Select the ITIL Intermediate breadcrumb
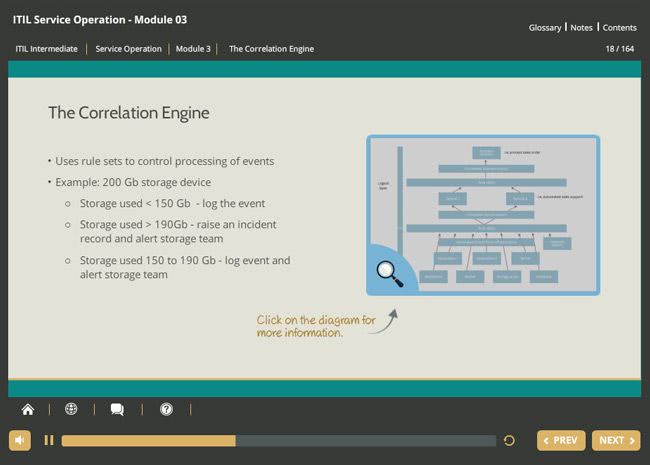This screenshot has height=465, width=650. click(46, 49)
